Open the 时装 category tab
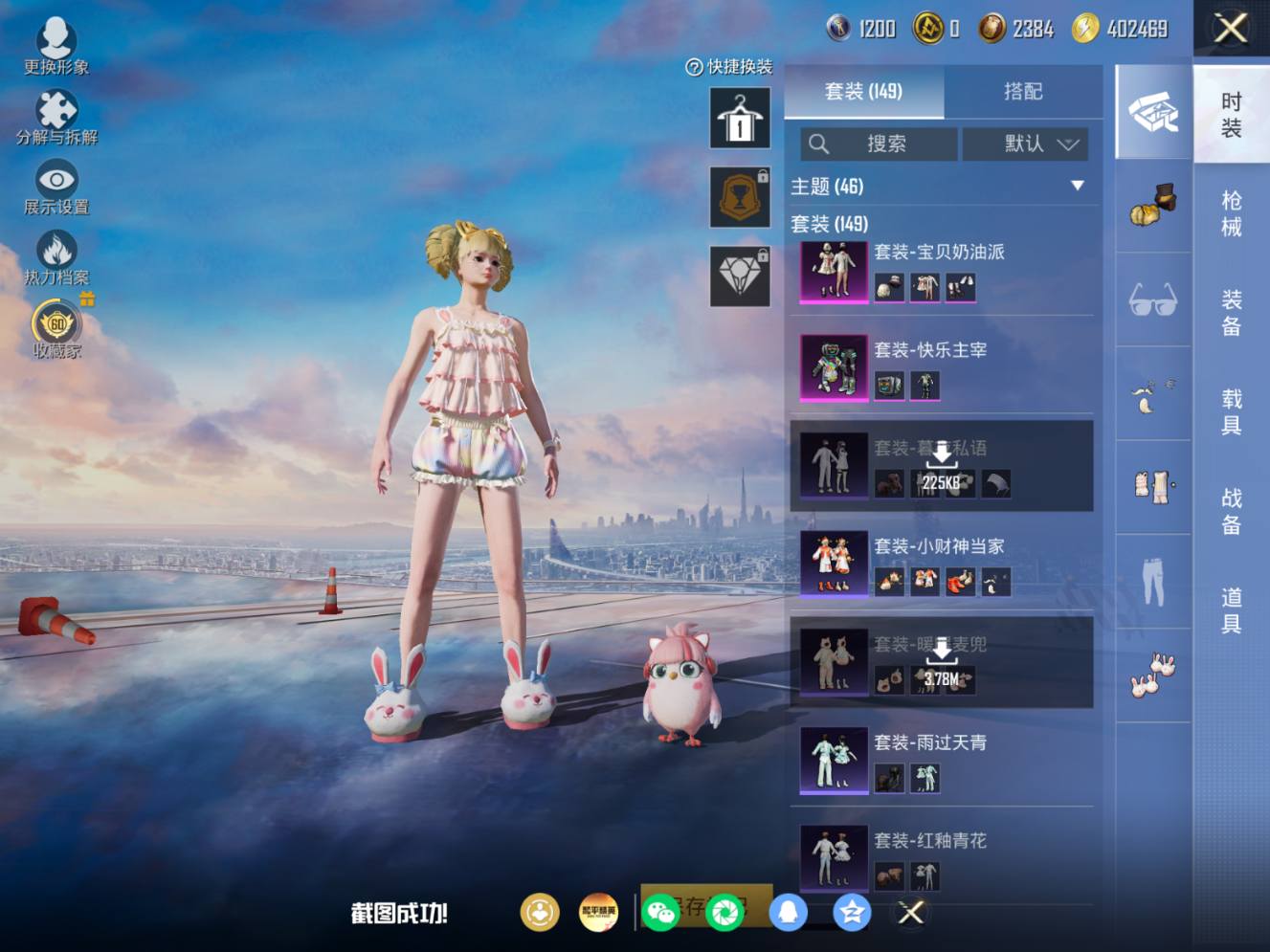 1232,115
